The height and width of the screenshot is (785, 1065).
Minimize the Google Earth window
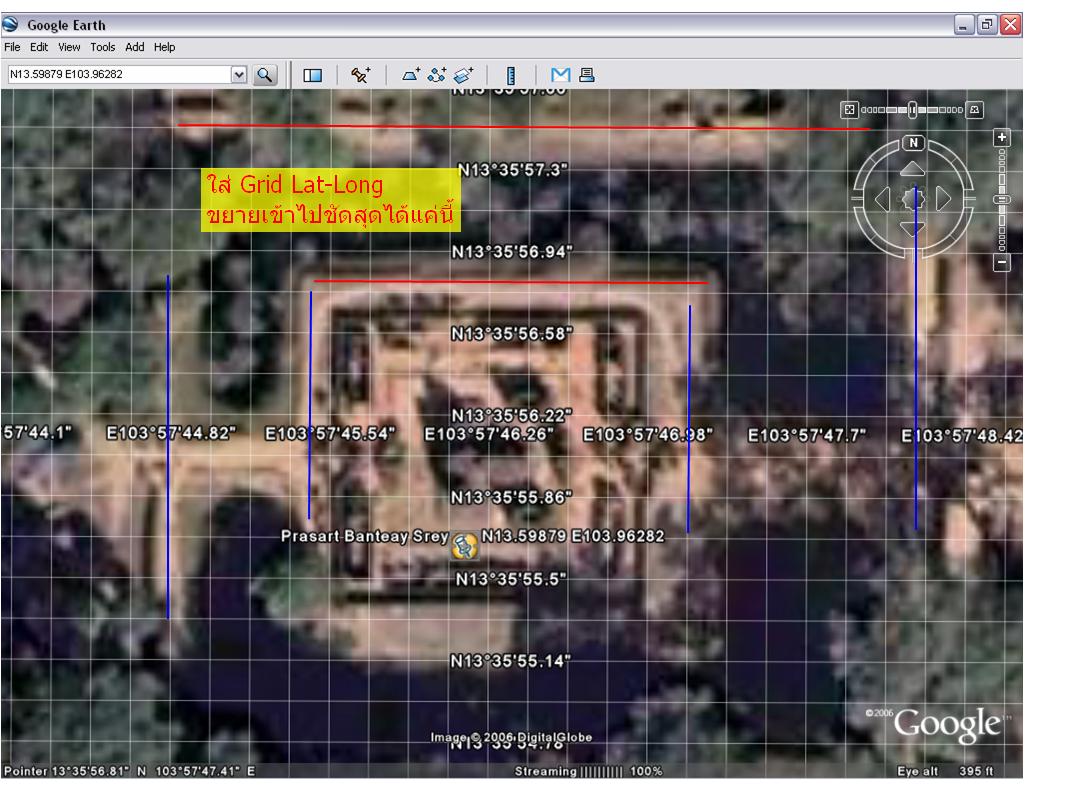tap(964, 25)
